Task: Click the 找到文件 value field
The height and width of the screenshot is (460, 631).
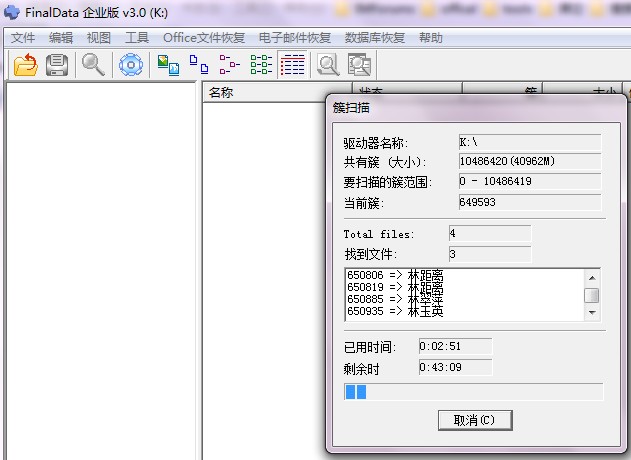Action: click(490, 254)
